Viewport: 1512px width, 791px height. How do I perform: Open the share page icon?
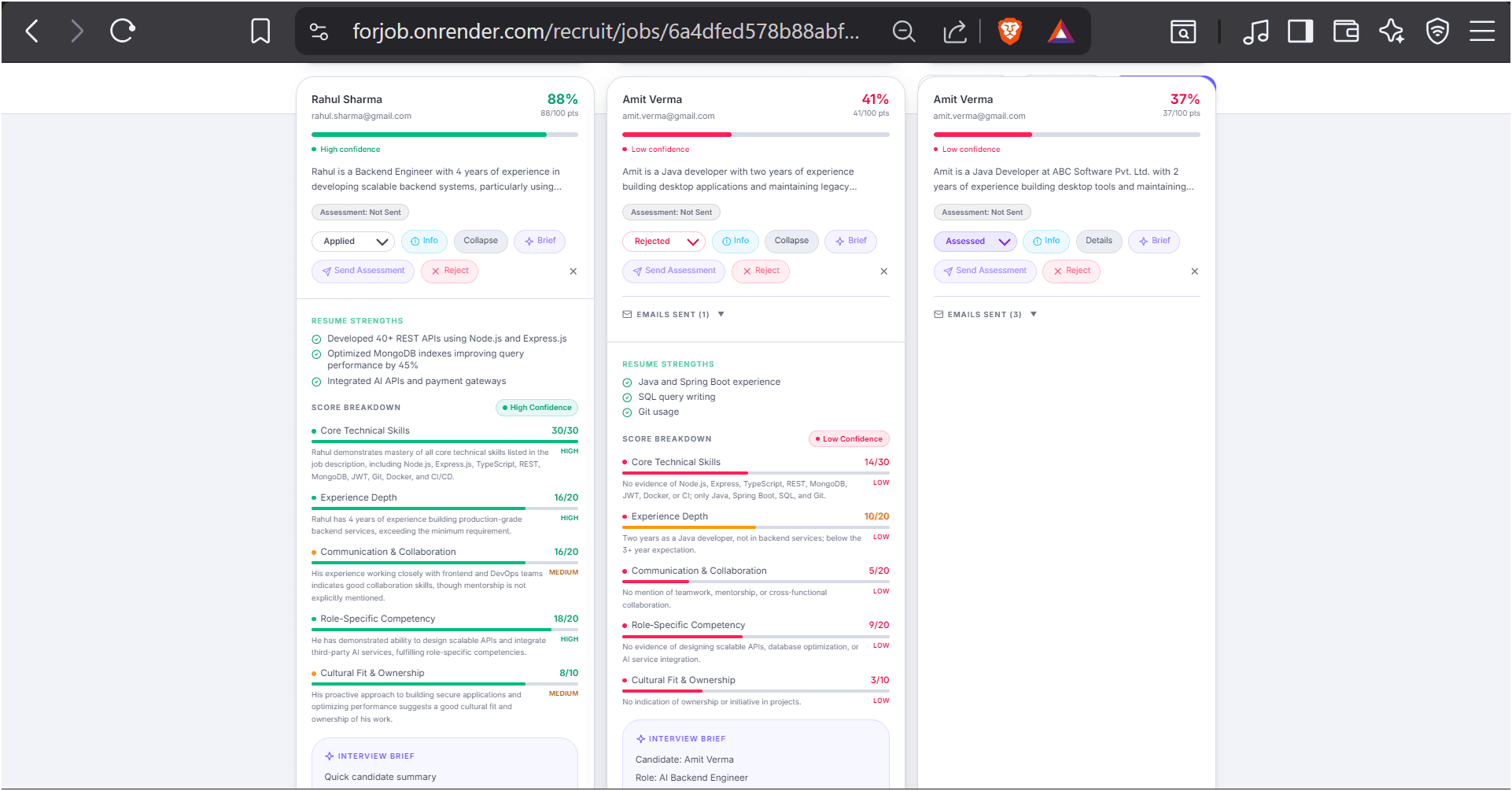click(x=954, y=31)
